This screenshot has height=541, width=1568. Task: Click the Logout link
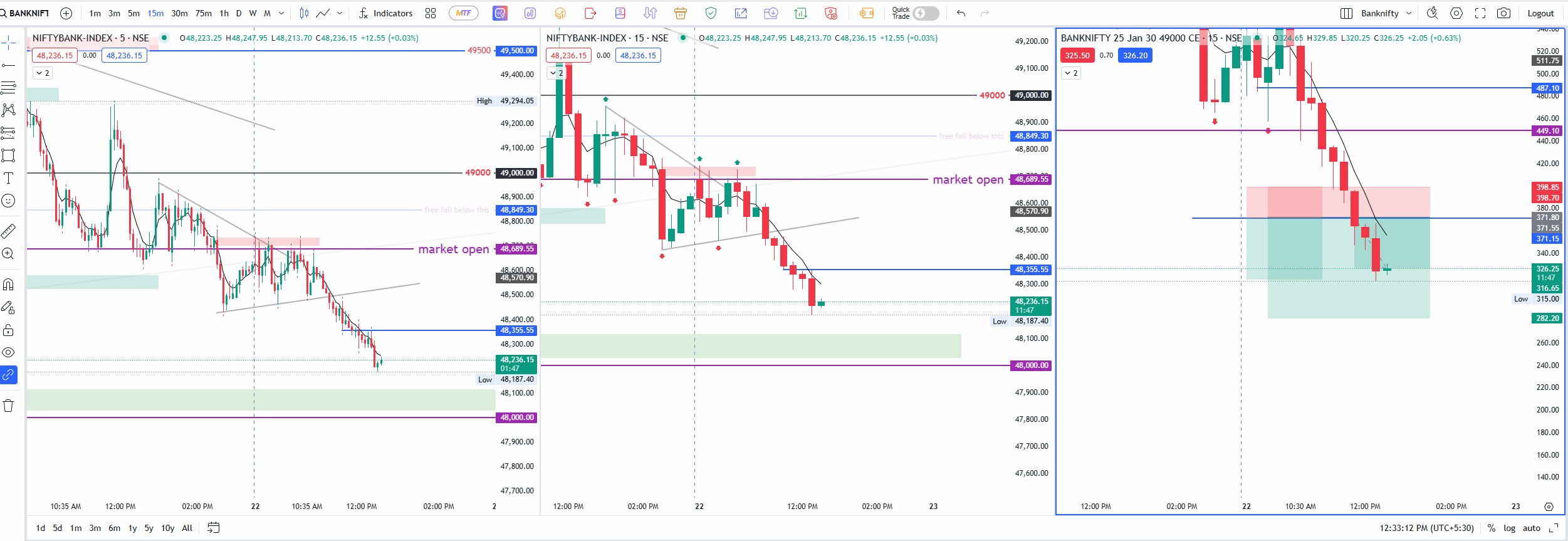click(x=1540, y=13)
